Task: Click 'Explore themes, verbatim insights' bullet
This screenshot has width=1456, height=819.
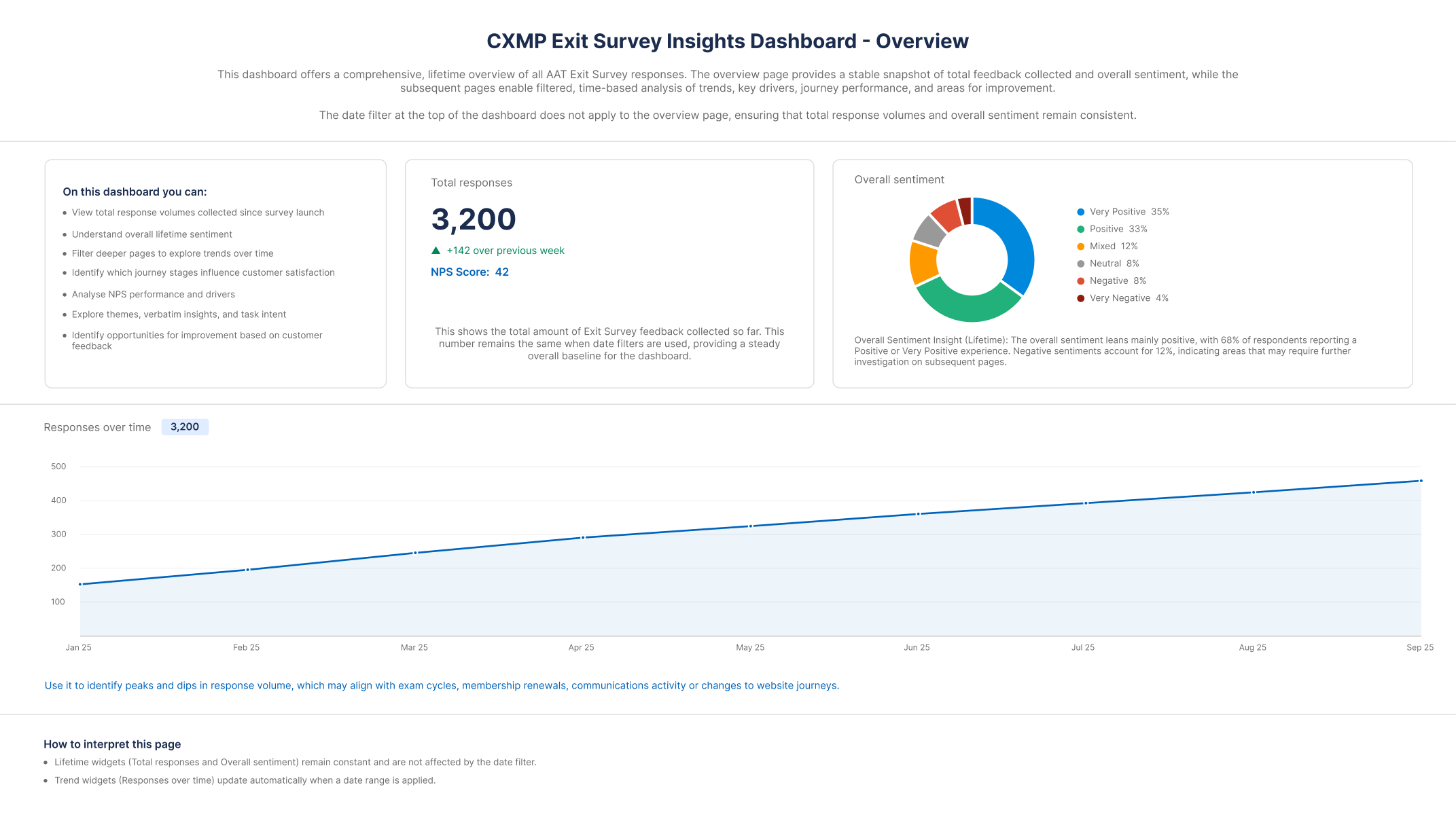Action: tap(179, 314)
